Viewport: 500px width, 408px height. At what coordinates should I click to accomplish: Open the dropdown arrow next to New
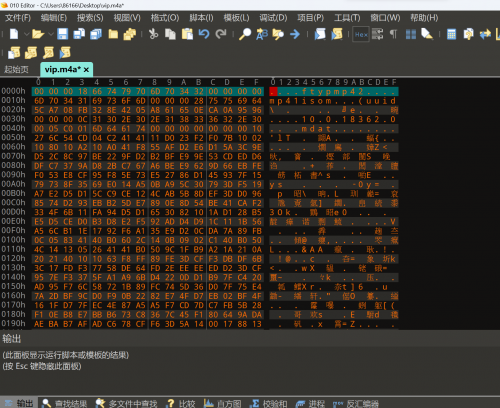[26, 34]
